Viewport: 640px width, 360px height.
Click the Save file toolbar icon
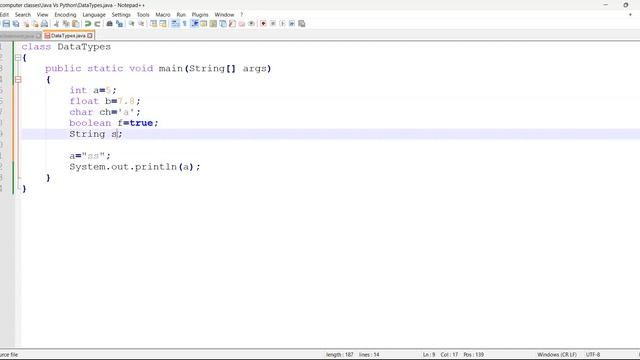[x=6, y=24]
